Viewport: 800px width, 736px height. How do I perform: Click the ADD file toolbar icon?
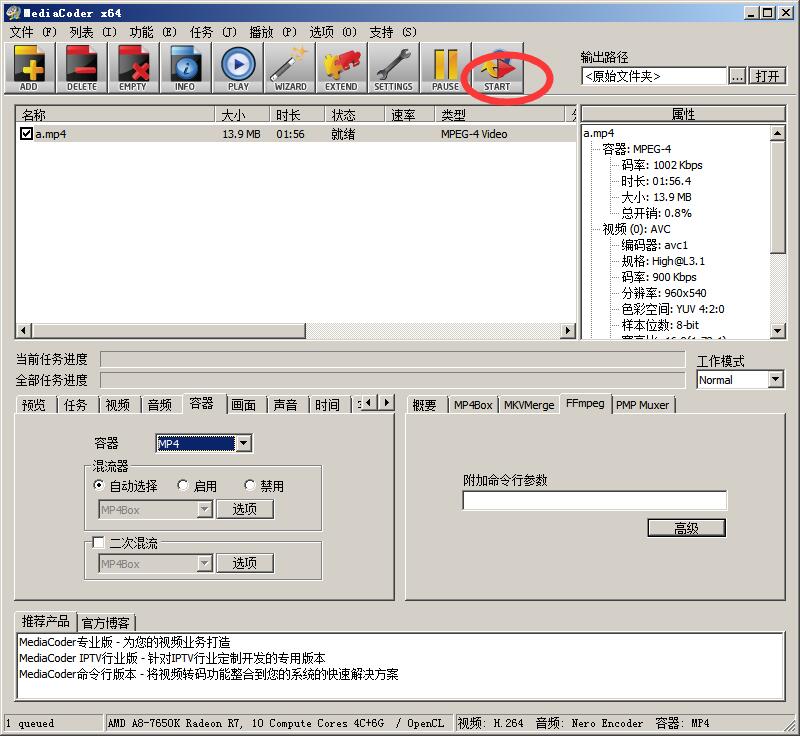point(30,68)
